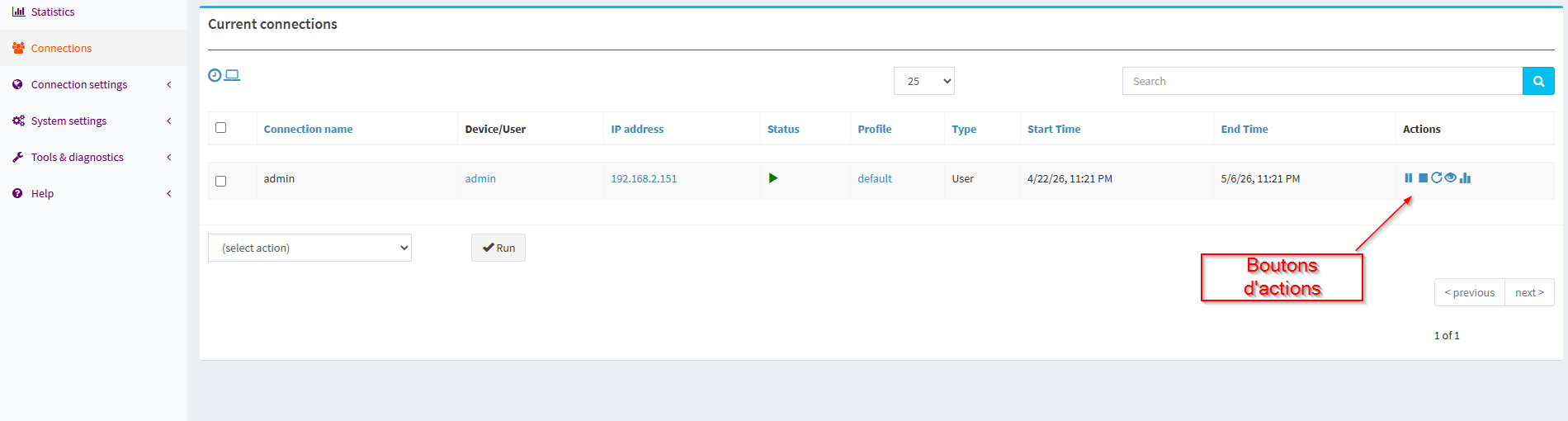Focus the Search input field
Screen dimensions: 1568x421
coord(1322,81)
